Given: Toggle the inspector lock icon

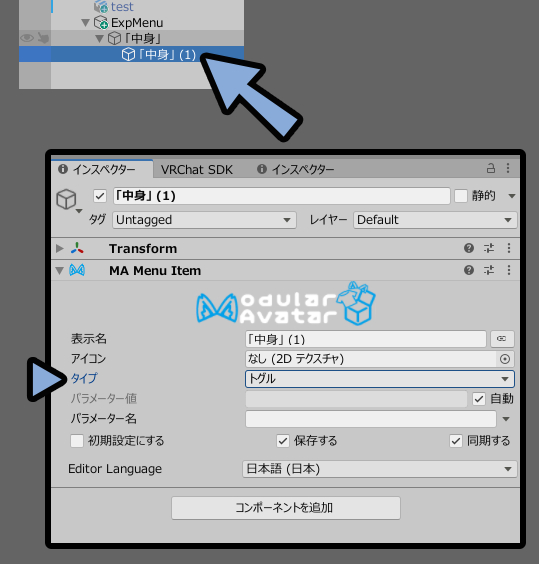Looking at the screenshot, I should click(491, 168).
